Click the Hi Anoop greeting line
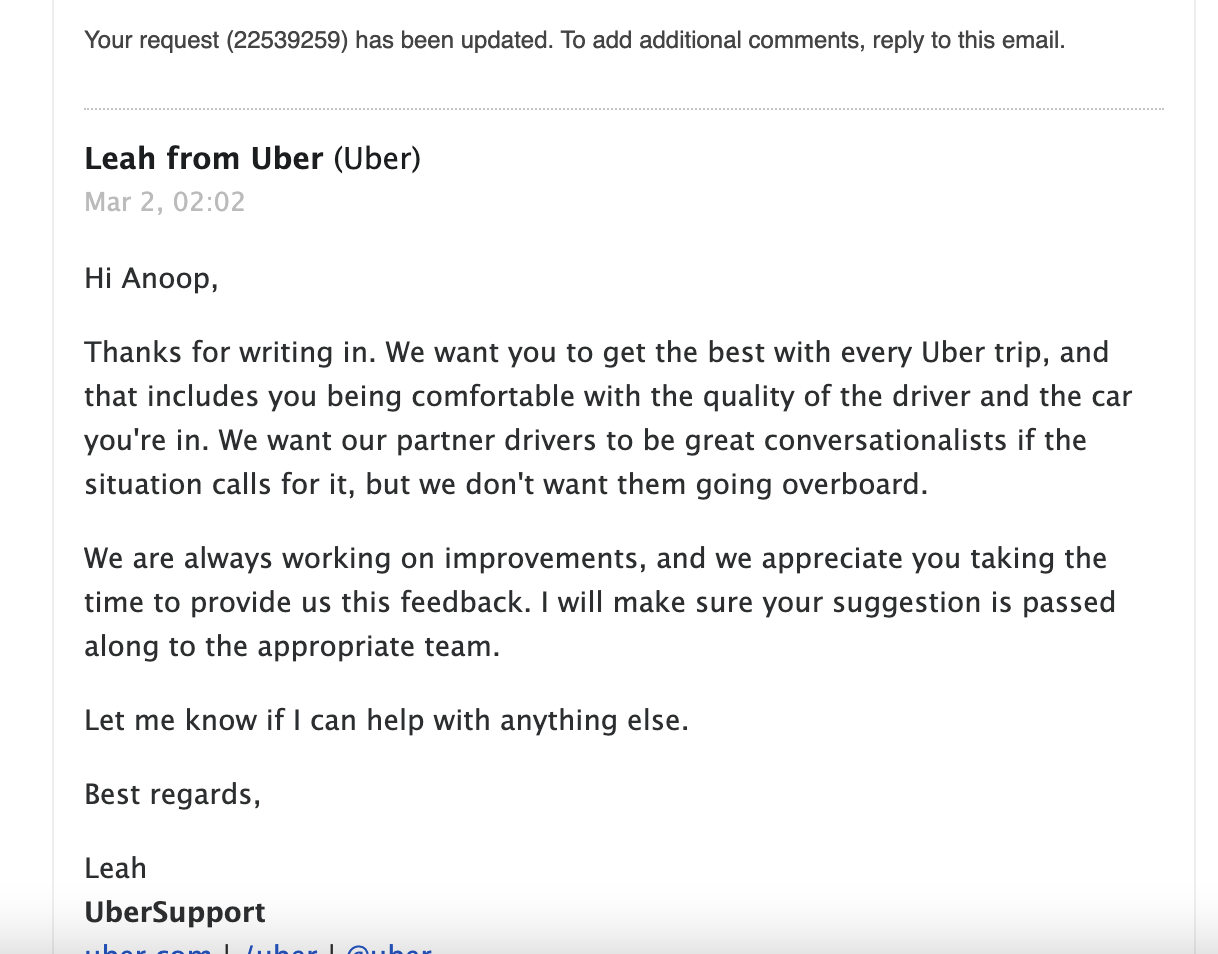The height and width of the screenshot is (954, 1218). tap(151, 278)
